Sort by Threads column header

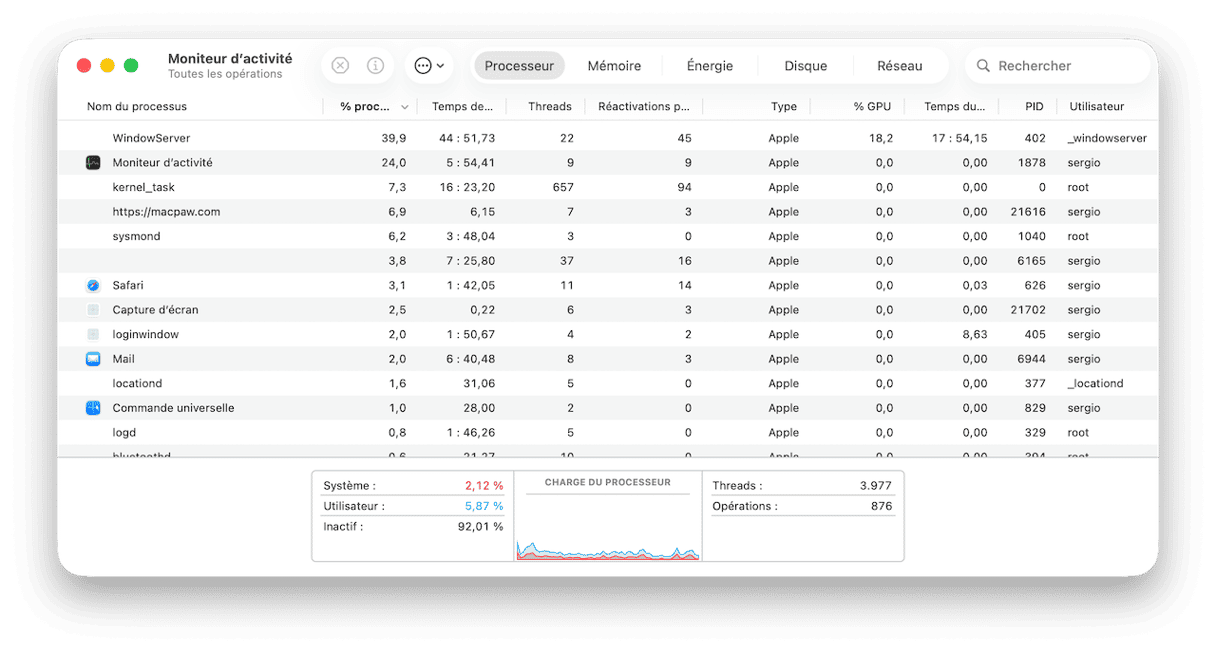[x=550, y=106]
